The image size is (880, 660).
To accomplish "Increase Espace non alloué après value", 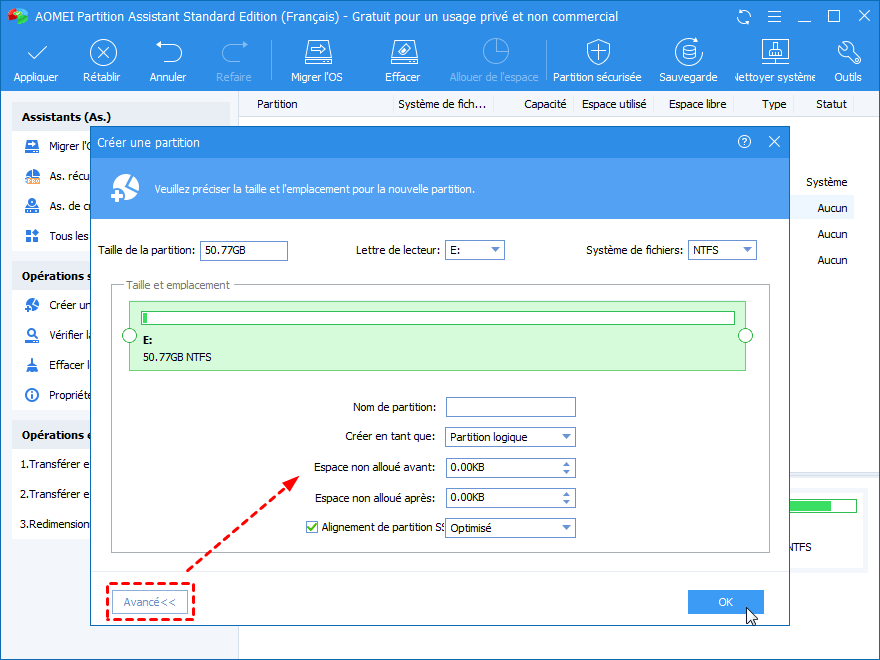I will click(x=566, y=494).
